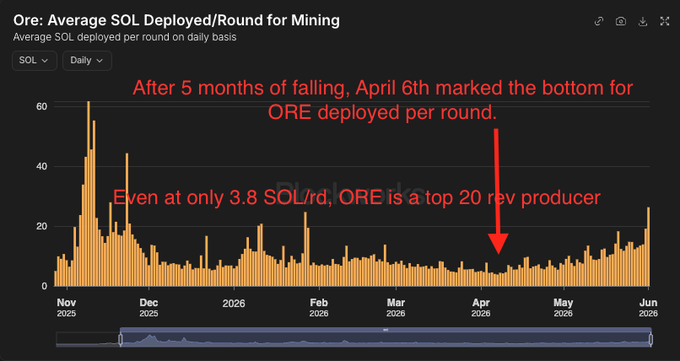Click the chart title 'Ore: Average SOL Deployed/Round for Mining'

click(176, 20)
